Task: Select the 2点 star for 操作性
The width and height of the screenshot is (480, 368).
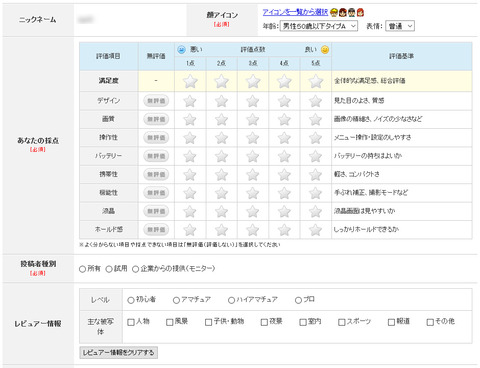Action: click(221, 138)
